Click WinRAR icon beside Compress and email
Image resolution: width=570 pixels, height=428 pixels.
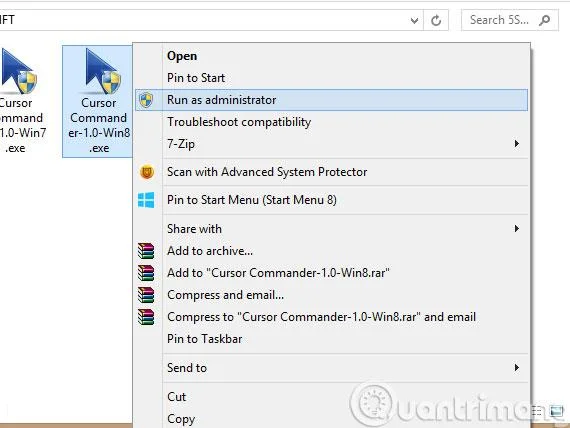[146, 295]
